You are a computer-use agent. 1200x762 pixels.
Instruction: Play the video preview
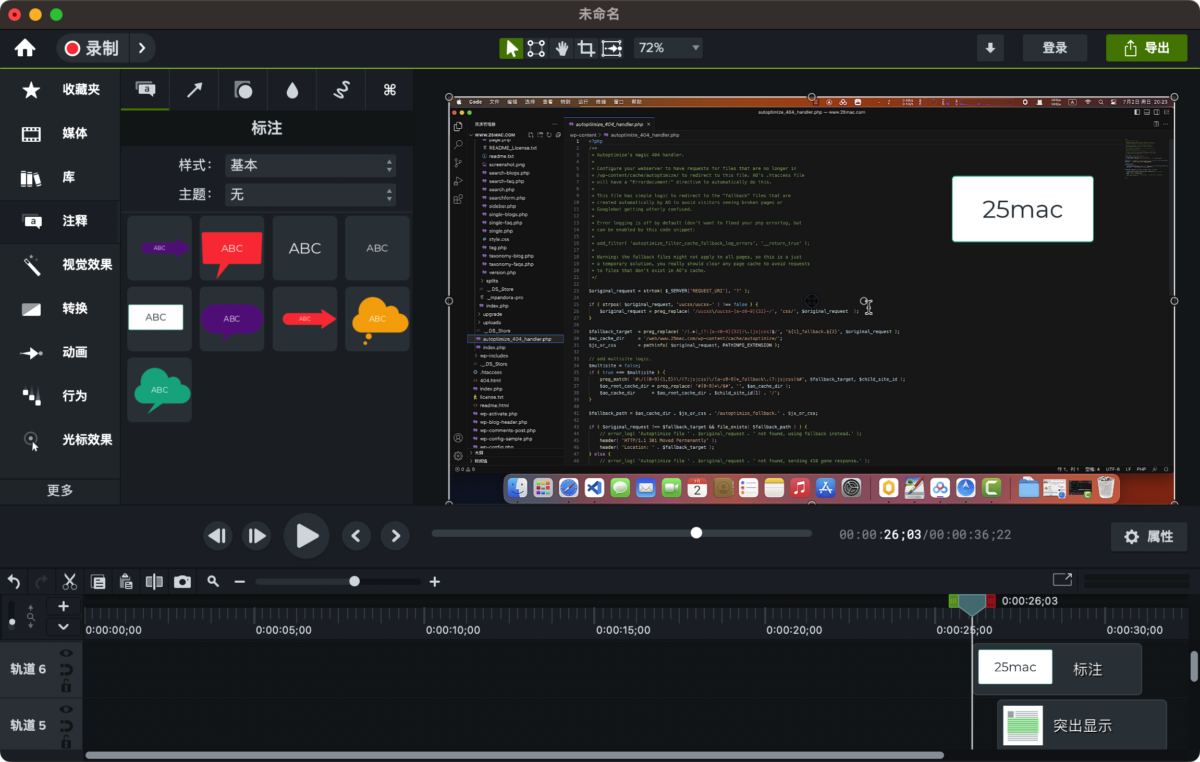pyautogui.click(x=306, y=536)
